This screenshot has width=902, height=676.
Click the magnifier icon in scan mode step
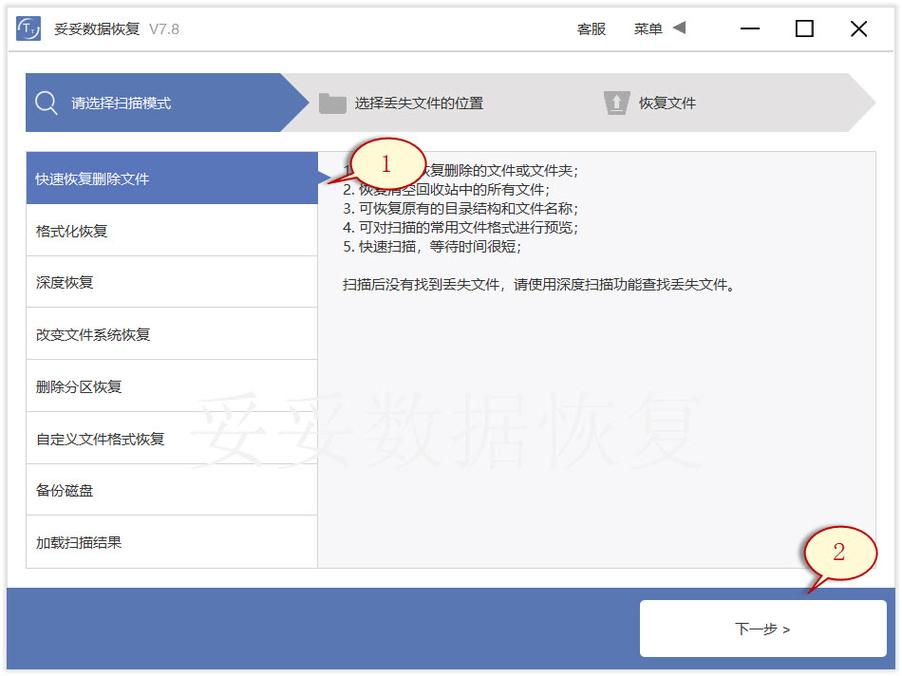pos(45,103)
